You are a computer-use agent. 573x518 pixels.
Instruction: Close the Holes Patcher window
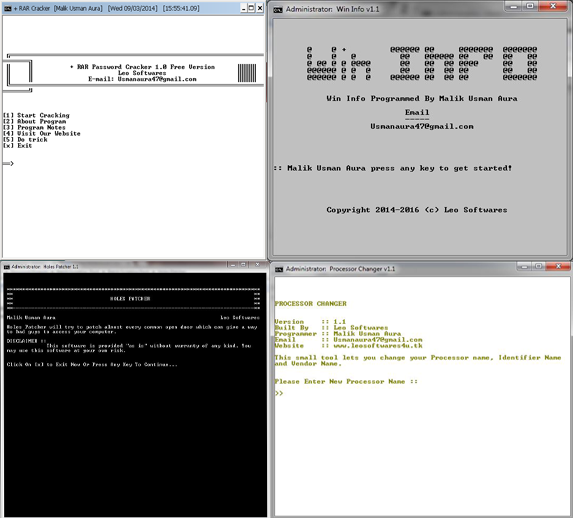[x=257, y=265]
